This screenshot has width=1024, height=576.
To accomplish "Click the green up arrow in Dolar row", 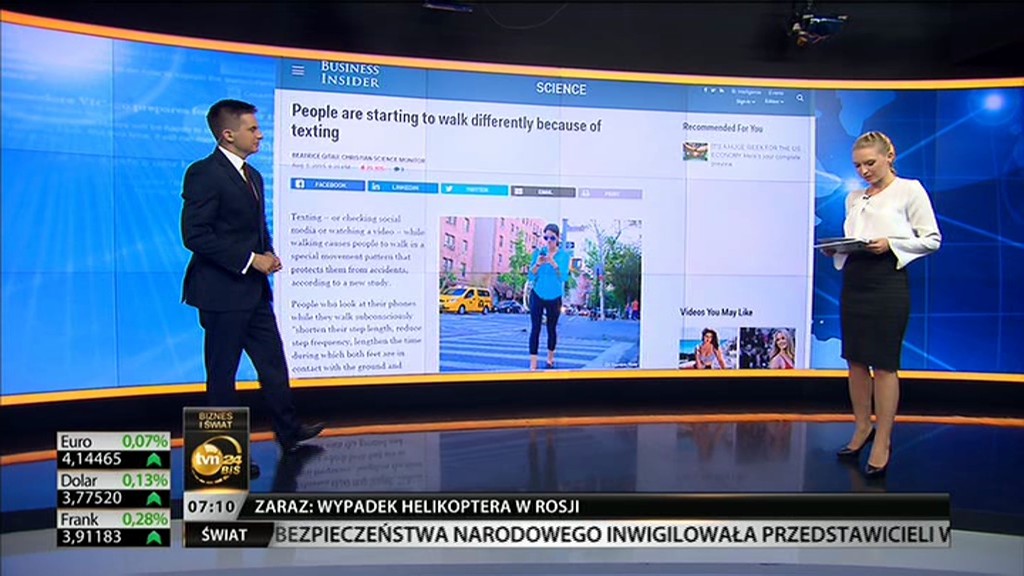I will click(153, 499).
